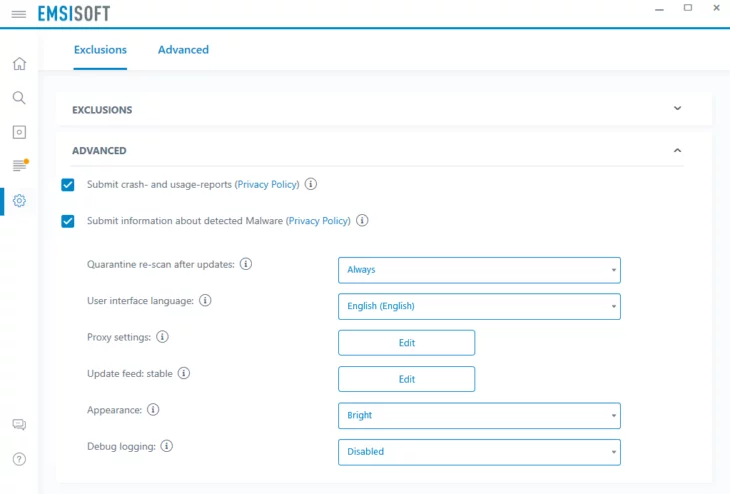Show info for Debug logging setting
The image size is (730, 494).
click(167, 446)
